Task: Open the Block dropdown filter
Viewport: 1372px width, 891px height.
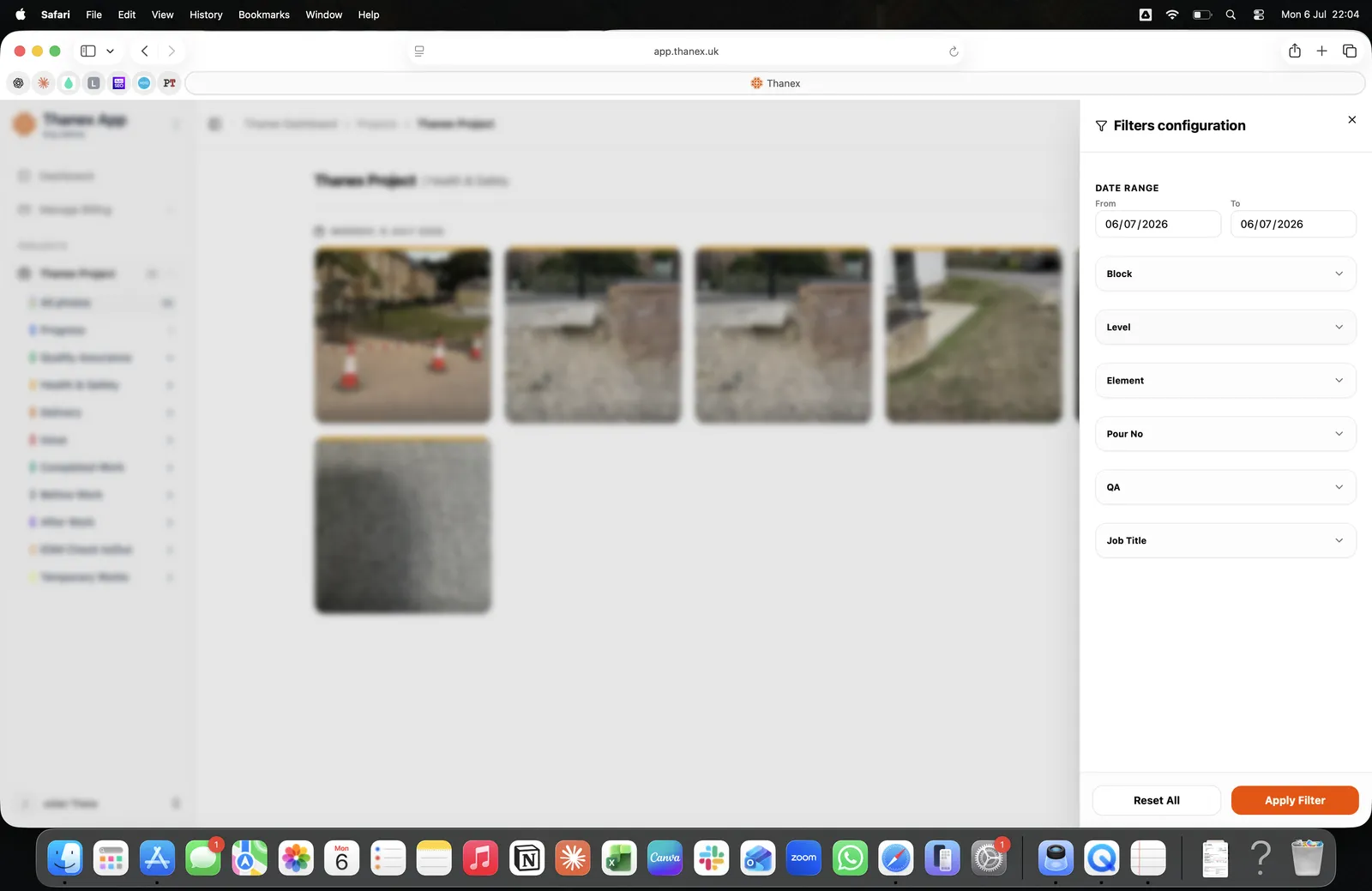Action: coord(1225,274)
